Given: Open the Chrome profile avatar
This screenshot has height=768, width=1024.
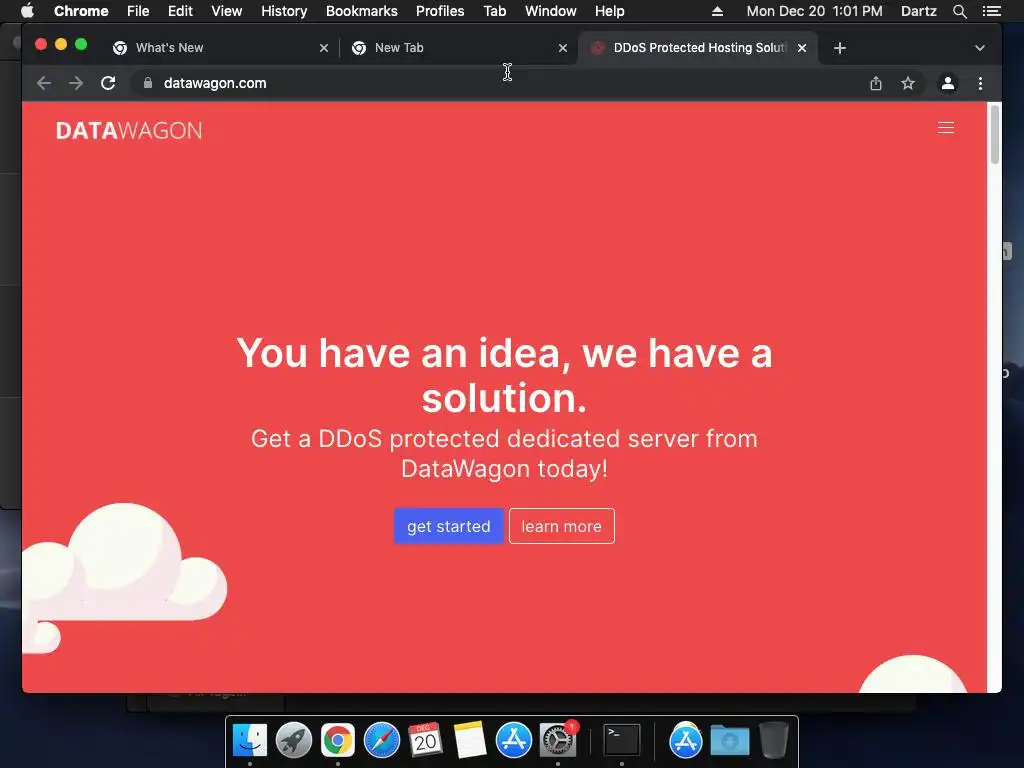Looking at the screenshot, I should point(948,83).
